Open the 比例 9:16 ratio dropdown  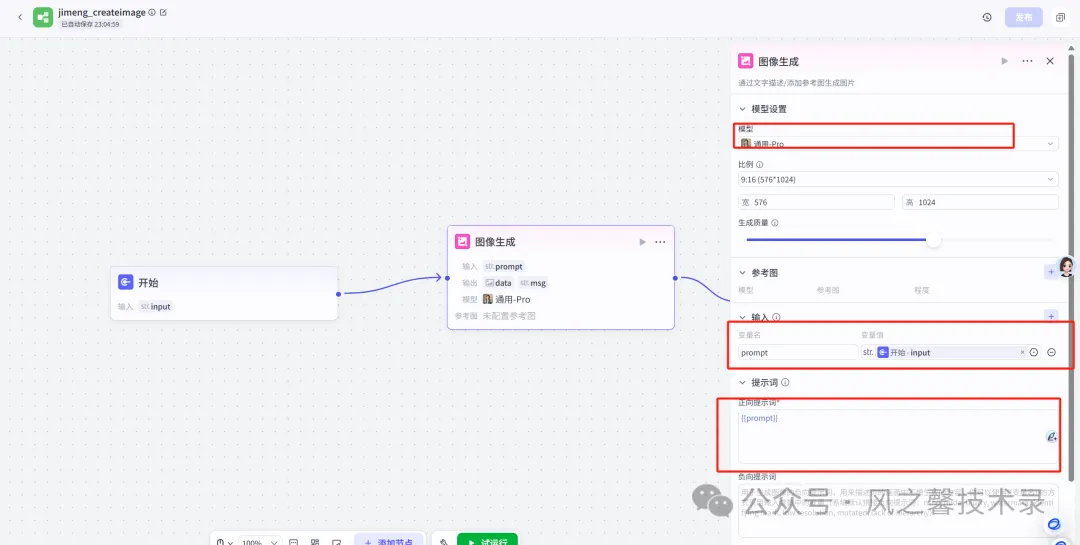[898, 179]
